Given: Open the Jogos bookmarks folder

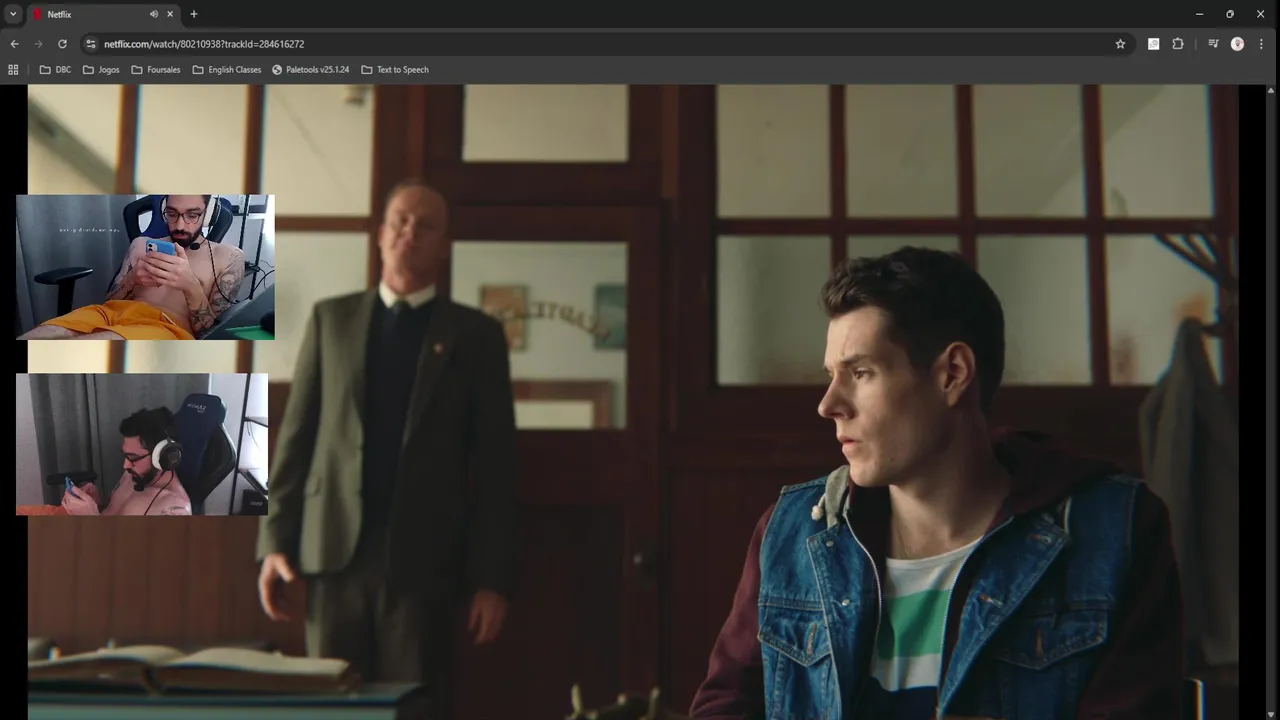Looking at the screenshot, I should click(101, 70).
